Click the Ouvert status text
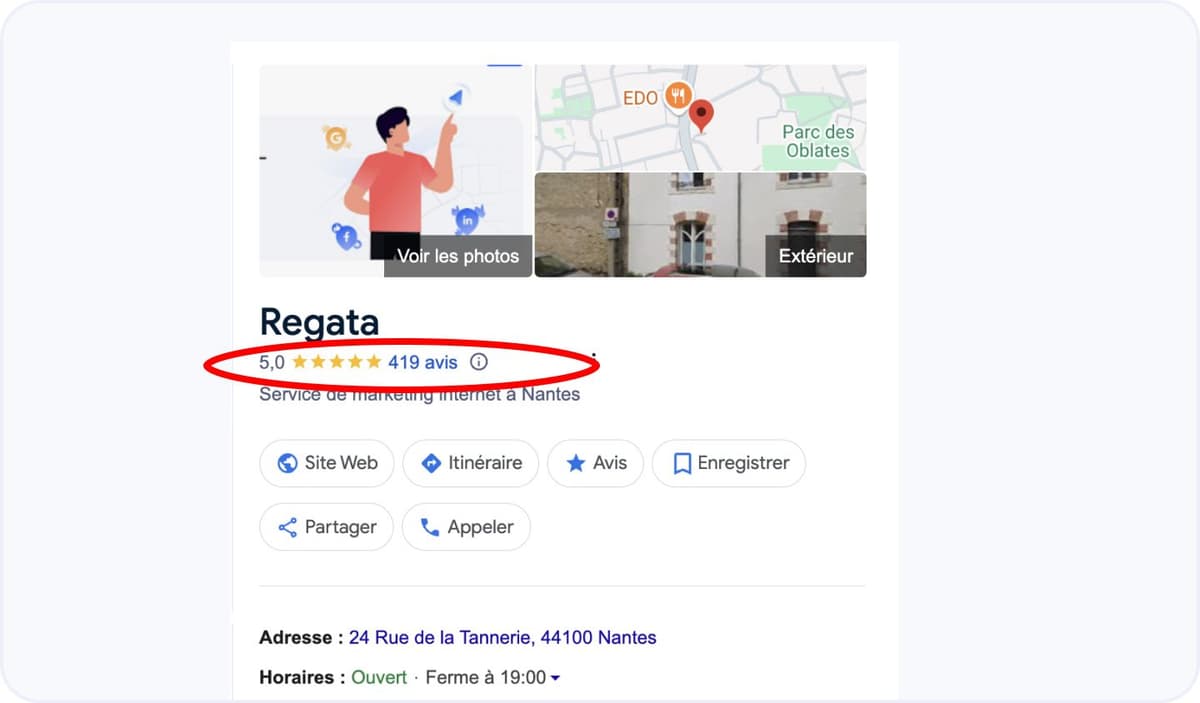1200x703 pixels. point(379,677)
